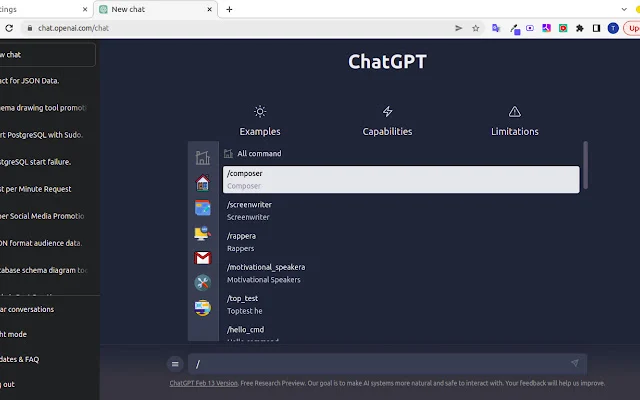The height and width of the screenshot is (400, 640).
Task: Open the ChatGPT Feb 13 Version link
Action: pyautogui.click(x=203, y=383)
